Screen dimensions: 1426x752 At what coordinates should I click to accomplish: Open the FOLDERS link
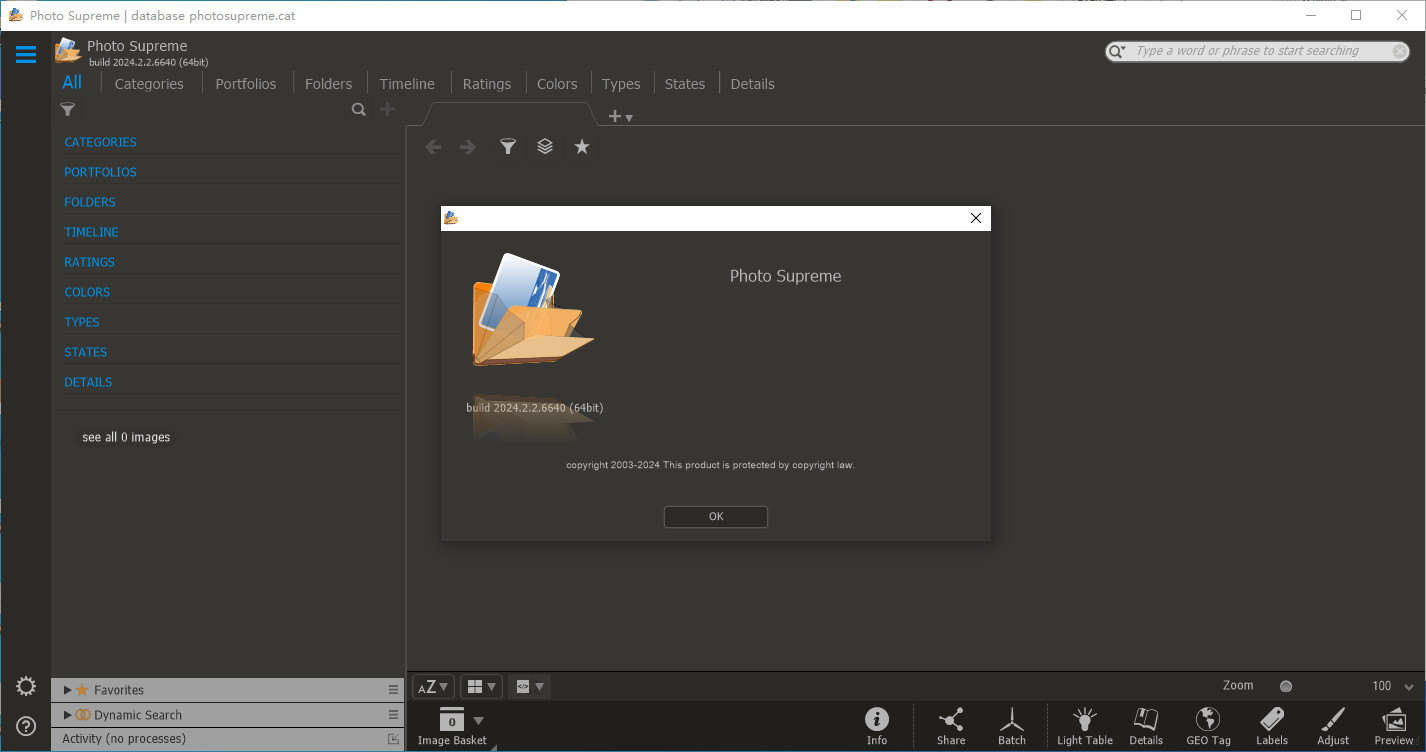90,202
